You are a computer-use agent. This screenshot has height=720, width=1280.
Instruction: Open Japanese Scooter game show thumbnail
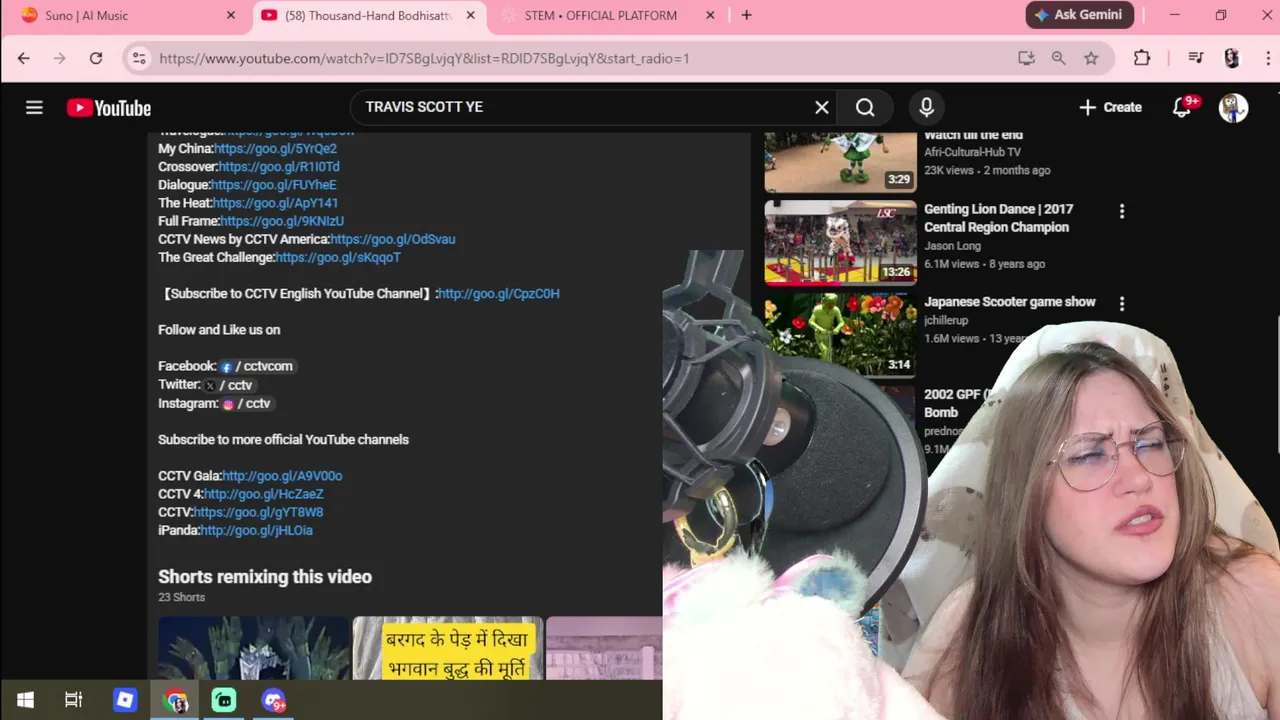pyautogui.click(x=840, y=334)
